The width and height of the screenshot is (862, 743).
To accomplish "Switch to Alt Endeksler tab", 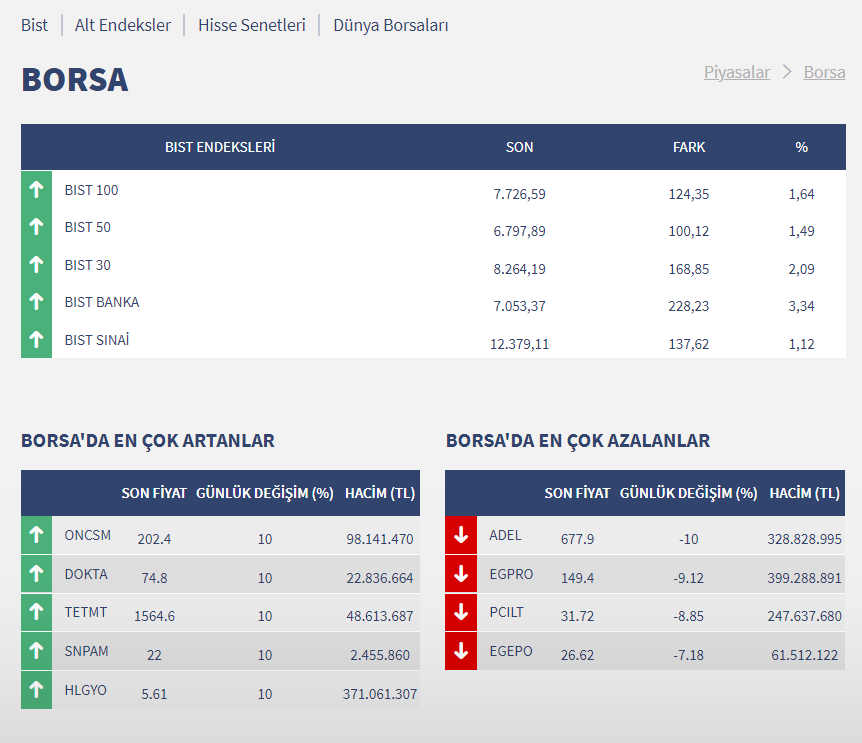I will tap(123, 25).
